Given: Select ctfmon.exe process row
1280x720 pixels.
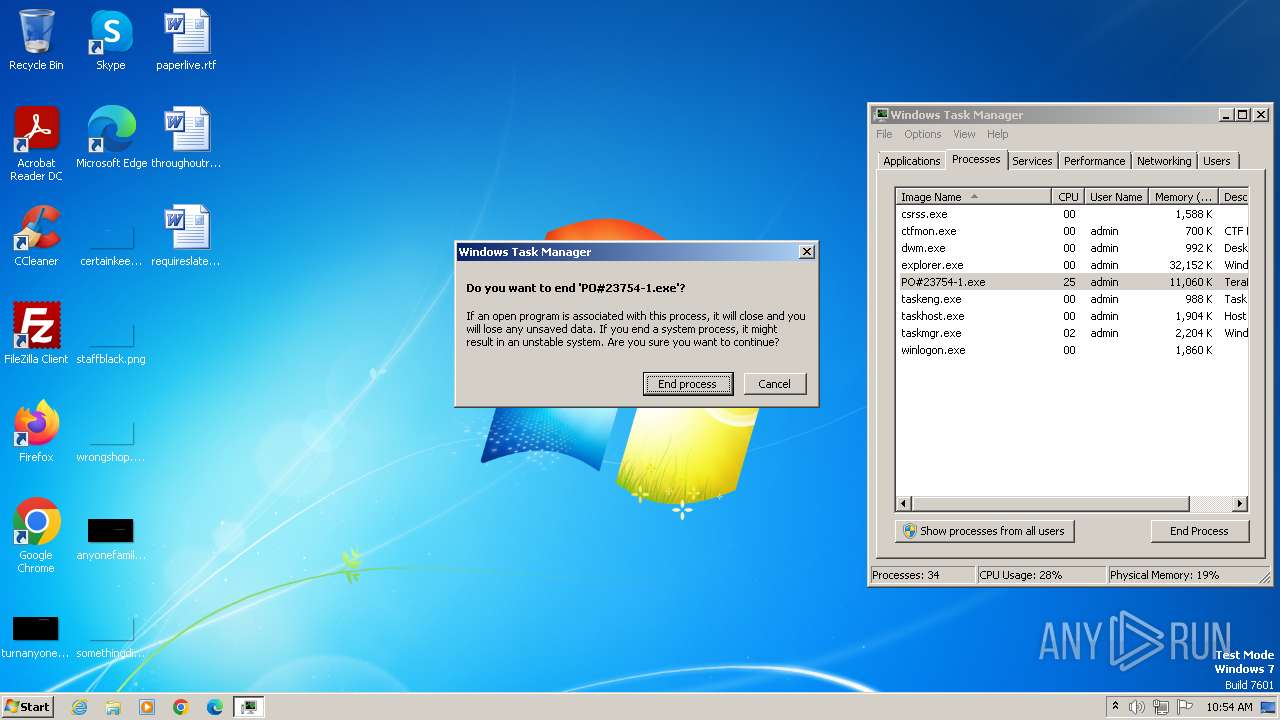Looking at the screenshot, I should (1072, 231).
